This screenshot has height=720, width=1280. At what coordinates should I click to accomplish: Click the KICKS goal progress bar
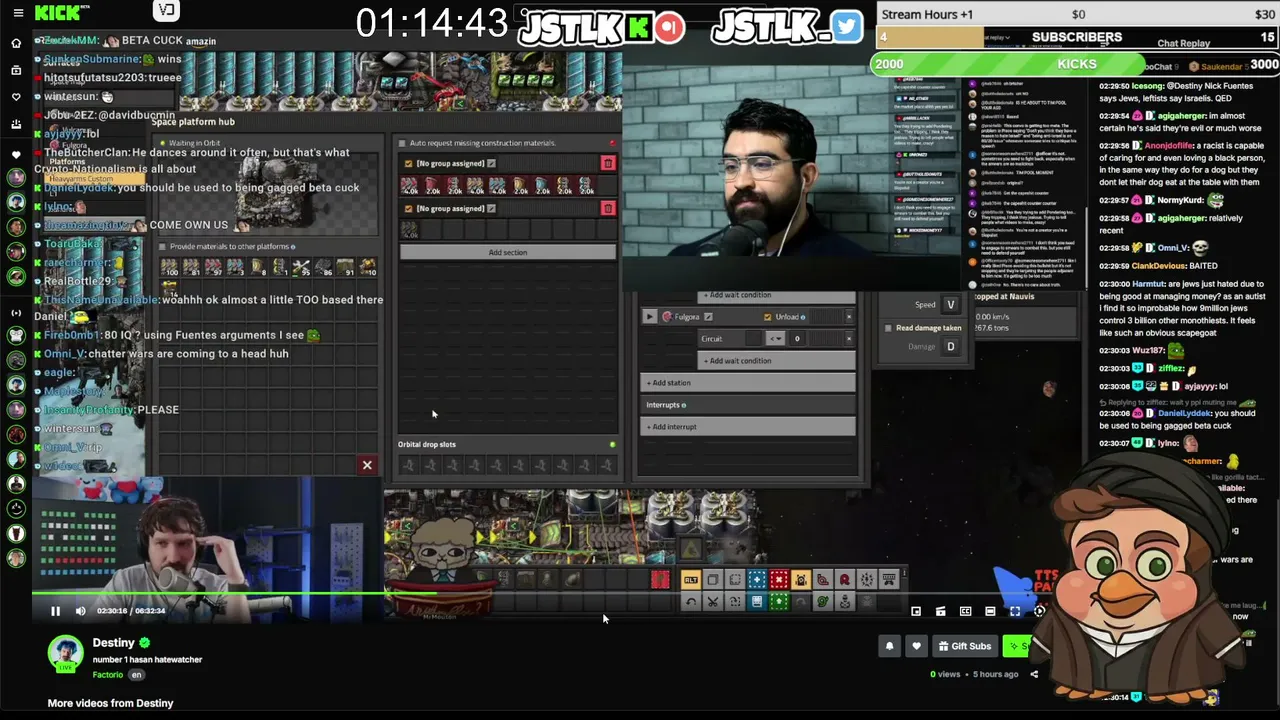tap(1076, 64)
